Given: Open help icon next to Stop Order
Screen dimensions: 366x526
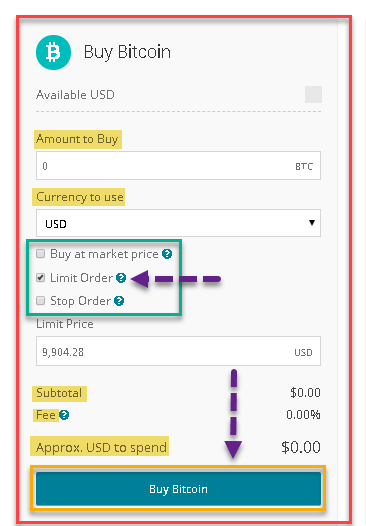Looking at the screenshot, I should 119,301.
